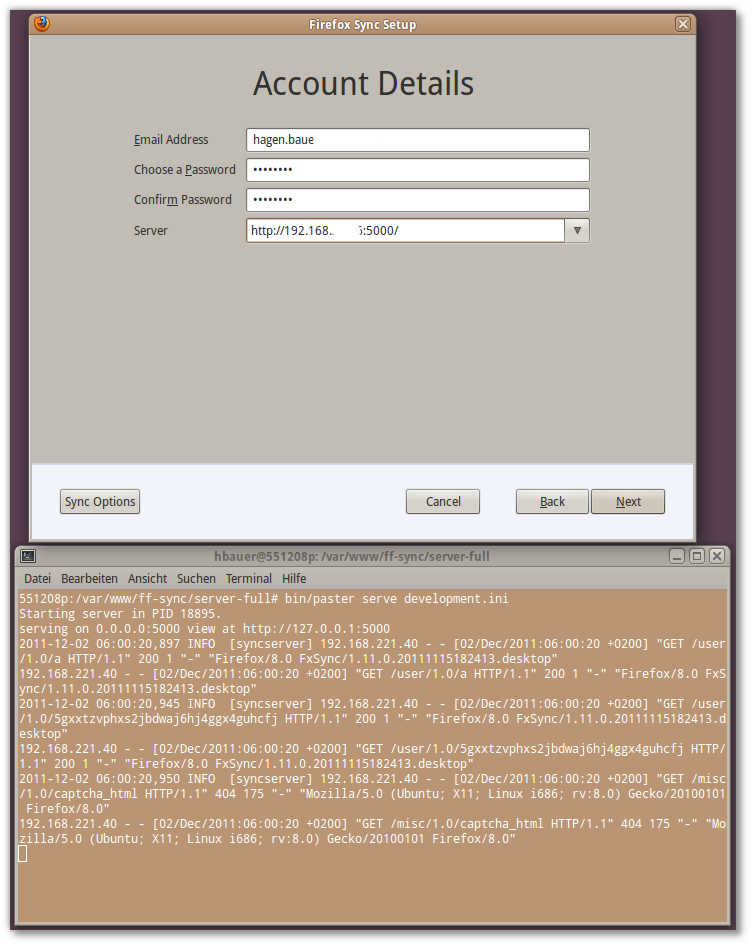Focus the Email Address field

(x=418, y=140)
